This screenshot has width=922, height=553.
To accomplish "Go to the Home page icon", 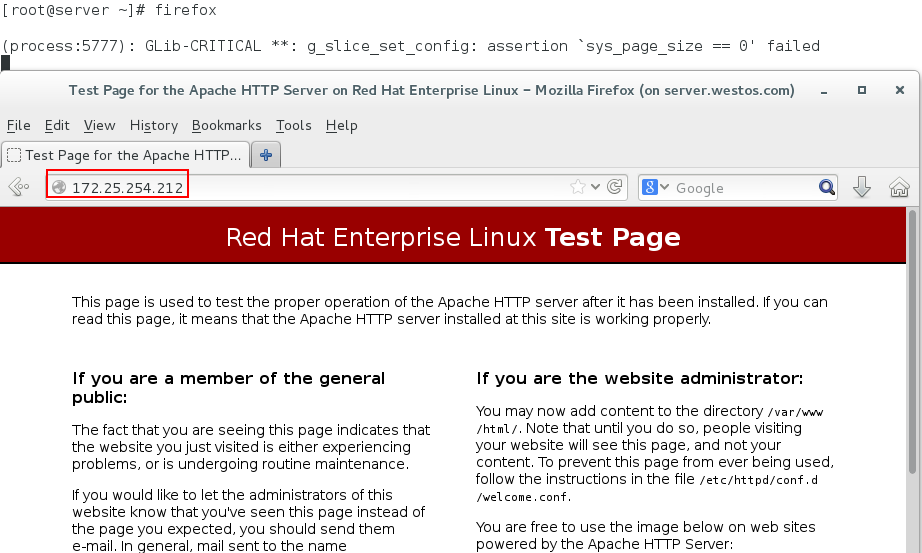I will tap(899, 187).
